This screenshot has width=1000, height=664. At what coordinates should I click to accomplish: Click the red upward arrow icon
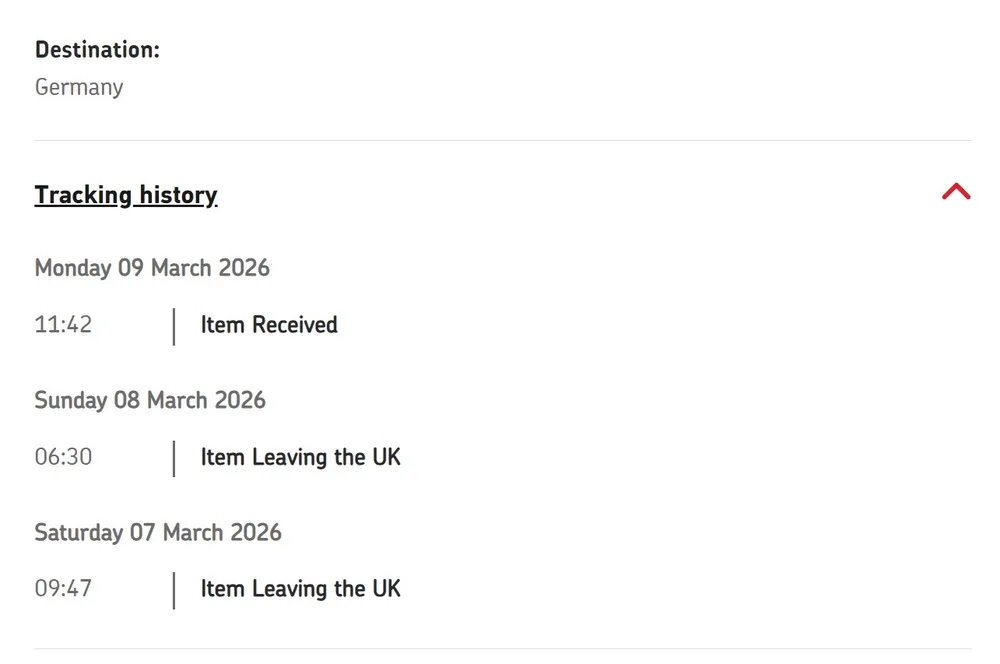pyautogui.click(x=956, y=192)
